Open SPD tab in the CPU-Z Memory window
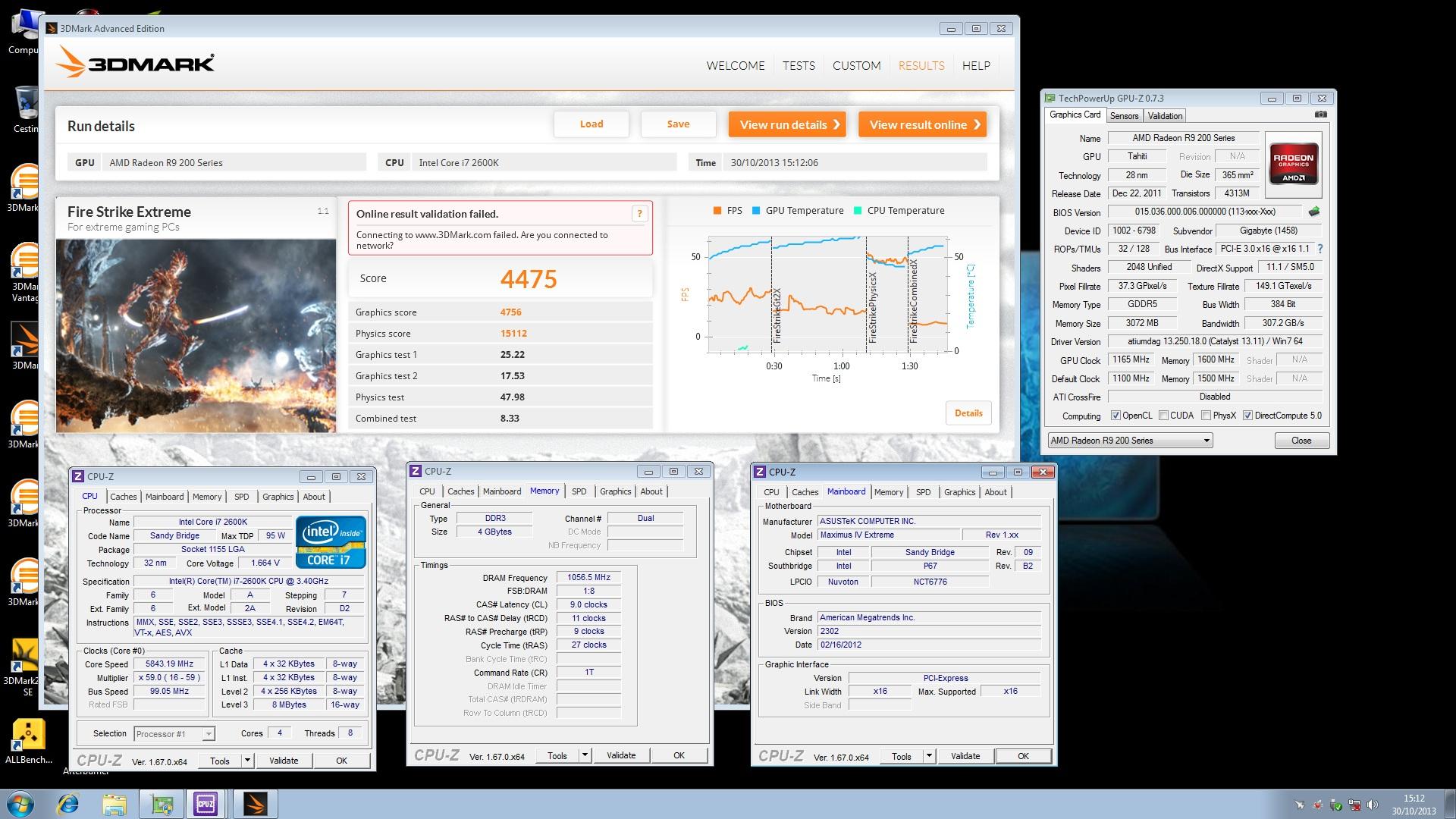The height and width of the screenshot is (819, 1456). tap(579, 491)
